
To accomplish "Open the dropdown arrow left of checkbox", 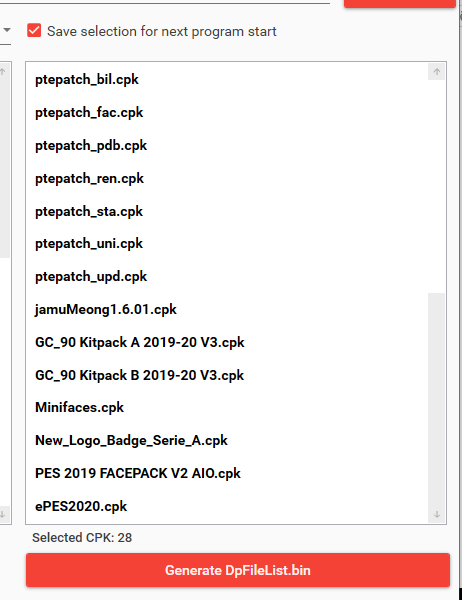I will click(x=7, y=30).
